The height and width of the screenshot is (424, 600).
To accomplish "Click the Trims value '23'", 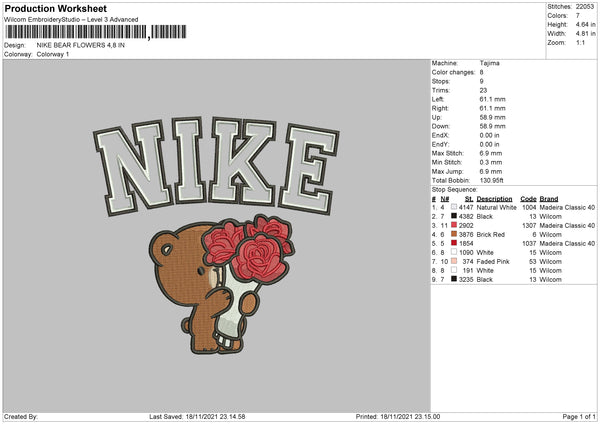I will 483,90.
